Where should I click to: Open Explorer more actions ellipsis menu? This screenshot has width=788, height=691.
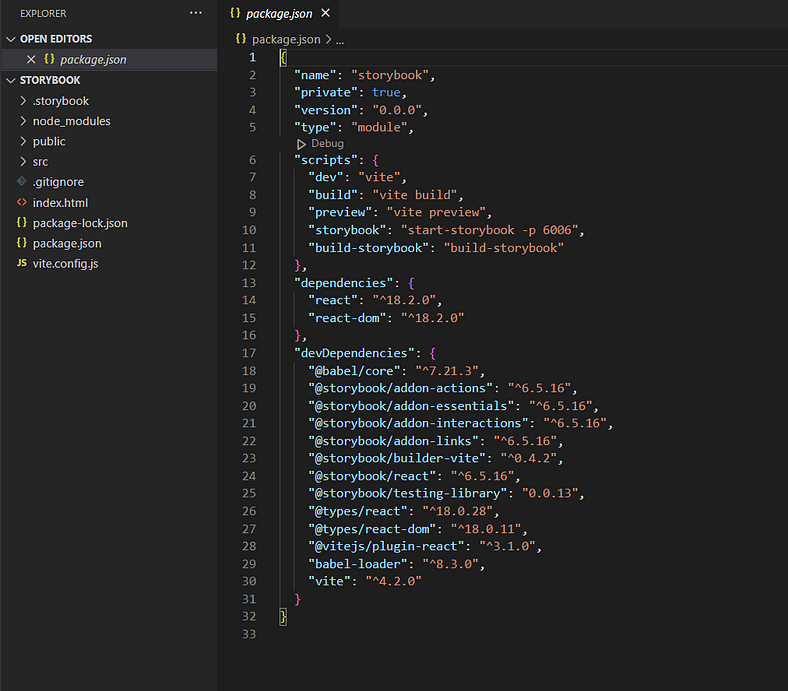195,13
